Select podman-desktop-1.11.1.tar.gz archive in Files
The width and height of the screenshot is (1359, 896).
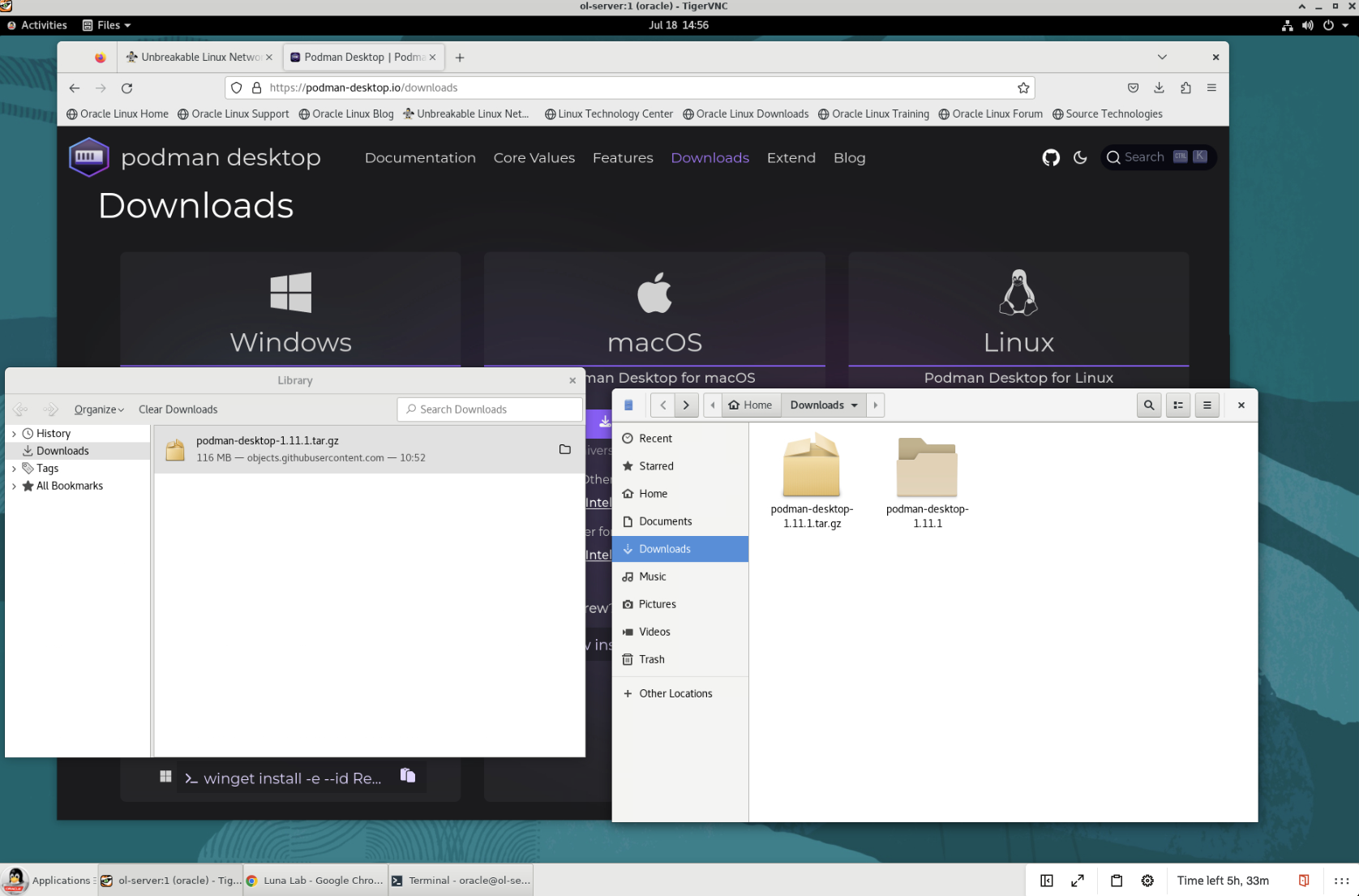pos(812,481)
